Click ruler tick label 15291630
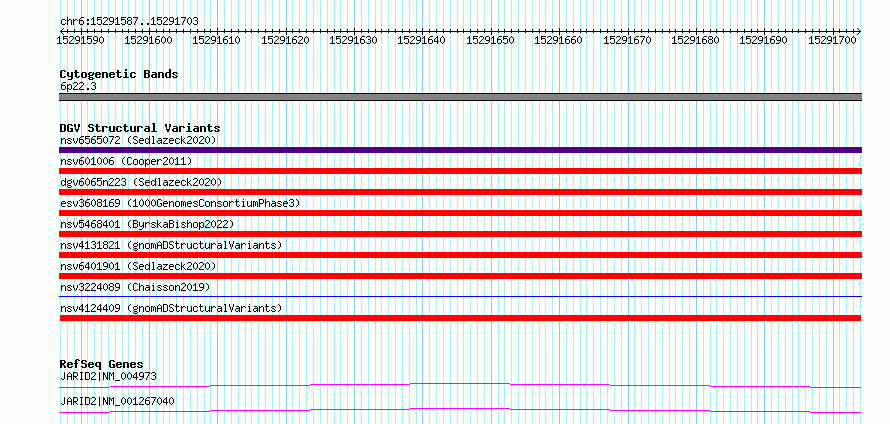Viewport: 890px width, 424px height. 354,40
